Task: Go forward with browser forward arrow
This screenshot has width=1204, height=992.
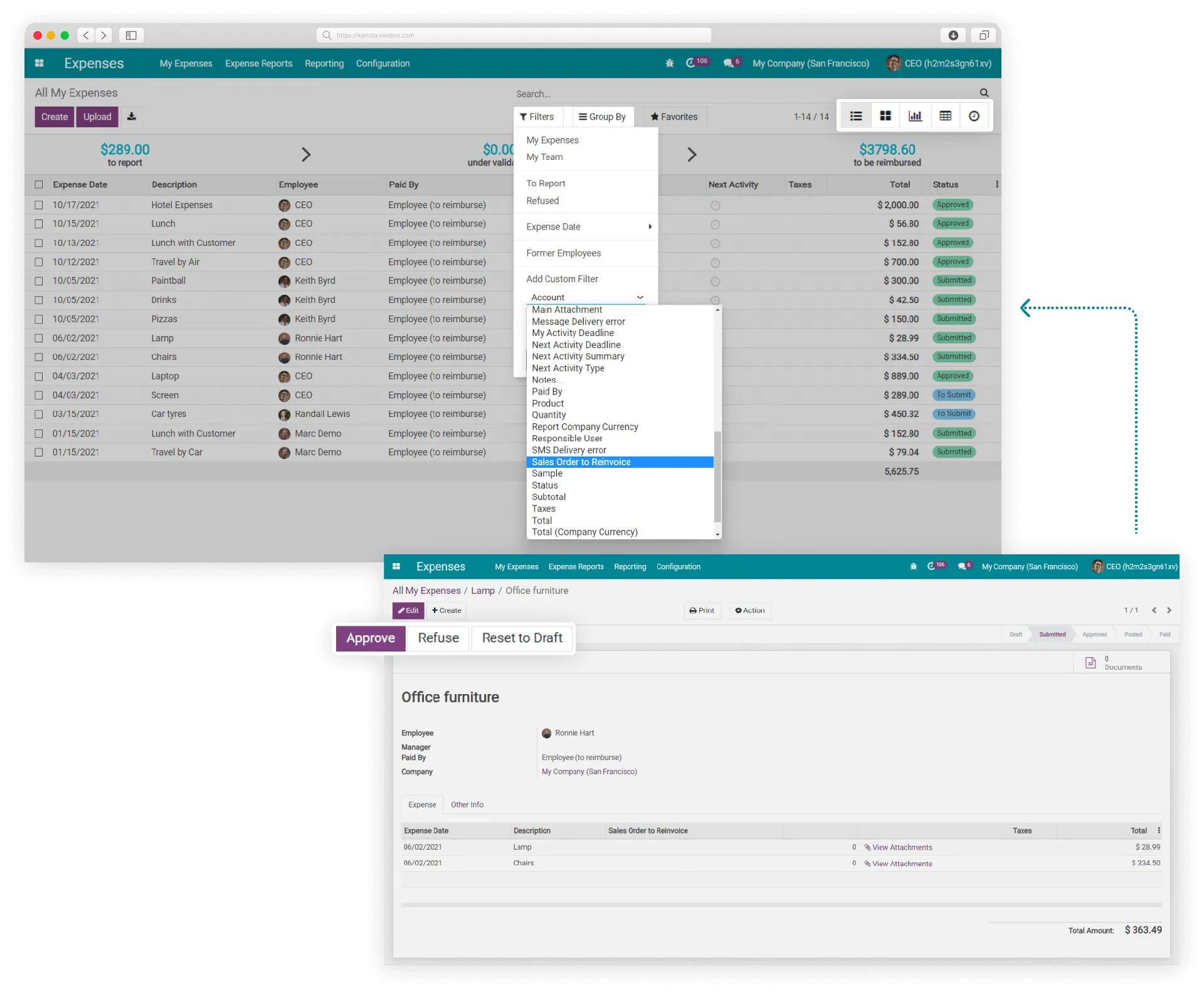Action: click(103, 35)
